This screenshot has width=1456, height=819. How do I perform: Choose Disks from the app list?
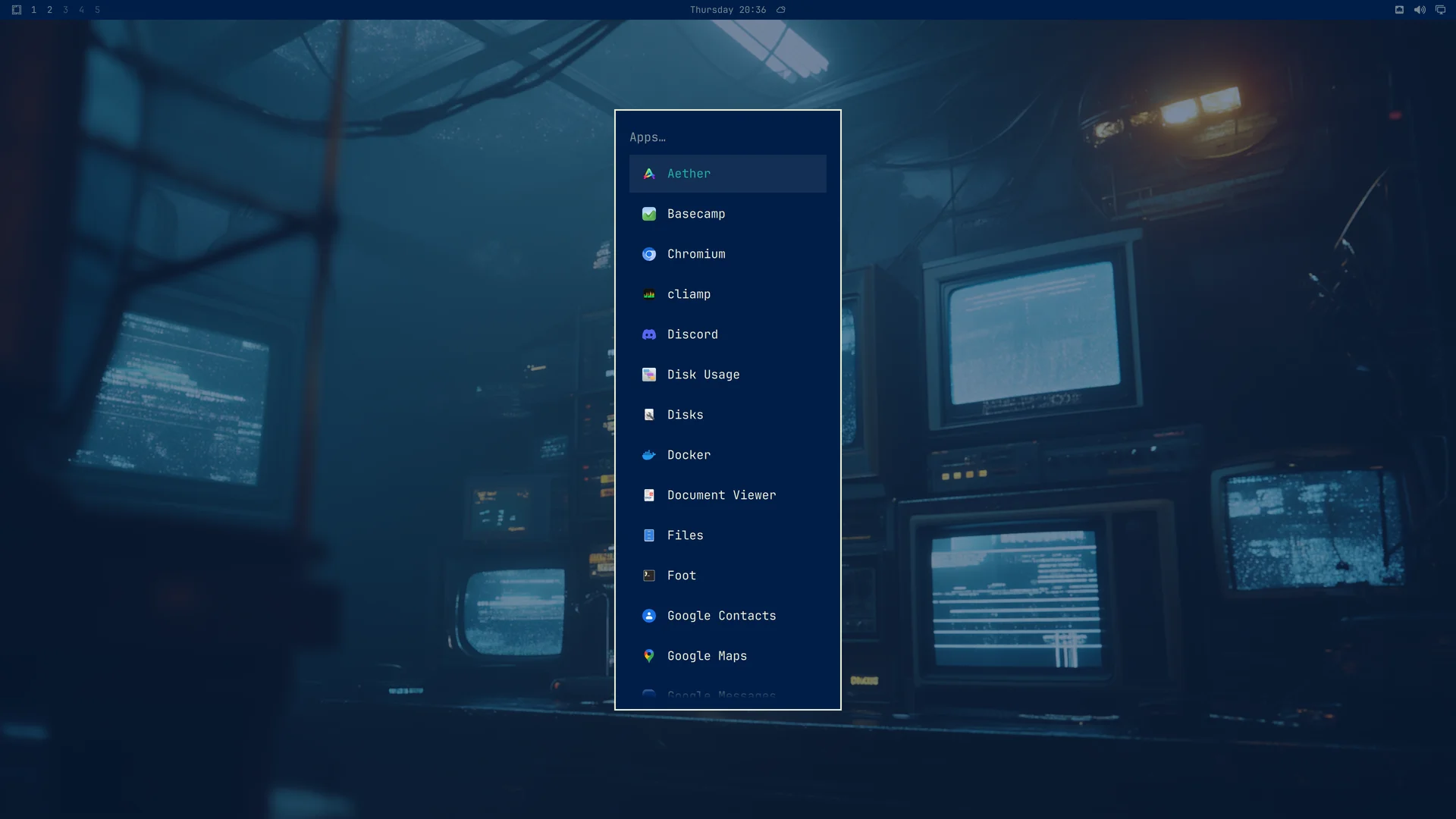click(728, 415)
